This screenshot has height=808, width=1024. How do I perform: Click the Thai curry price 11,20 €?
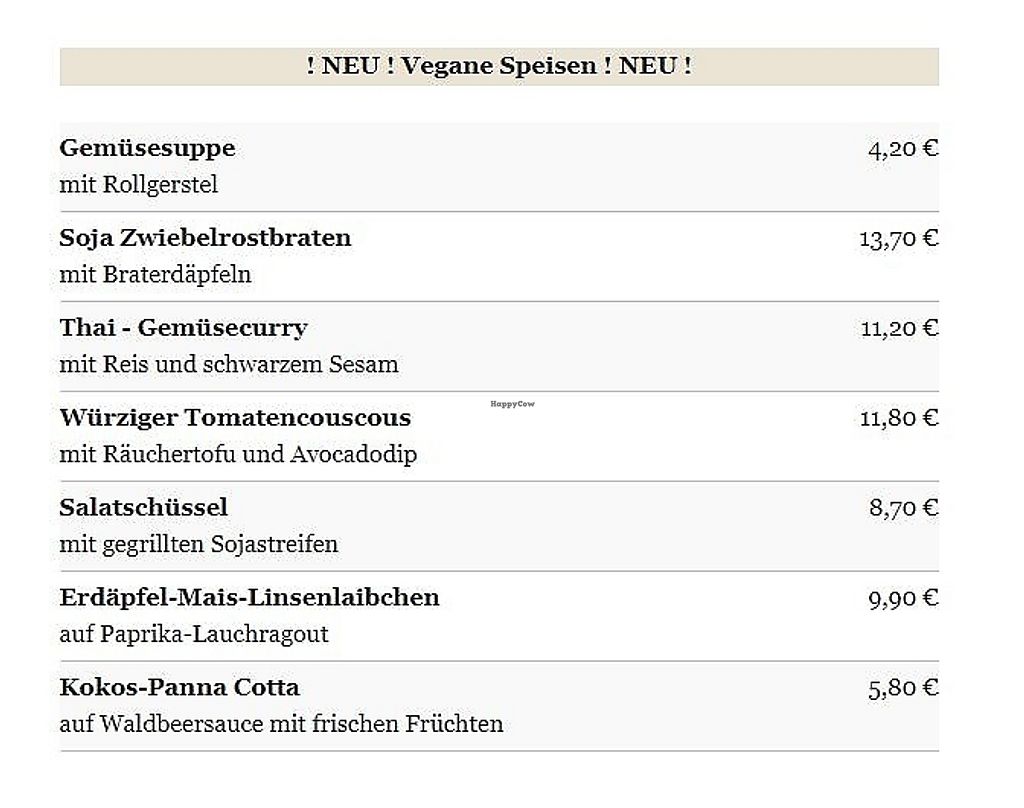click(x=899, y=329)
